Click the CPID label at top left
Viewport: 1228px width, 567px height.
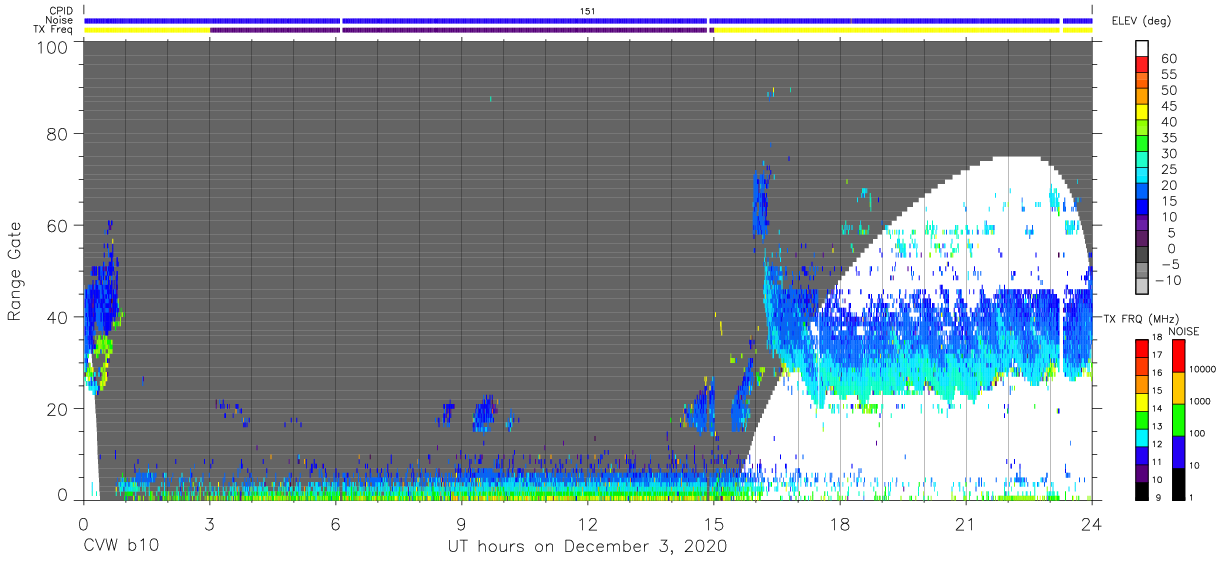(60, 10)
